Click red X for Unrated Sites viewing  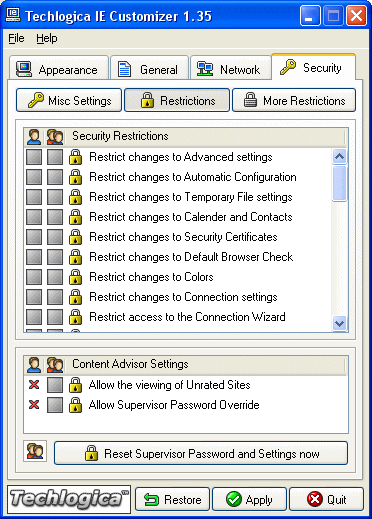click(34, 385)
